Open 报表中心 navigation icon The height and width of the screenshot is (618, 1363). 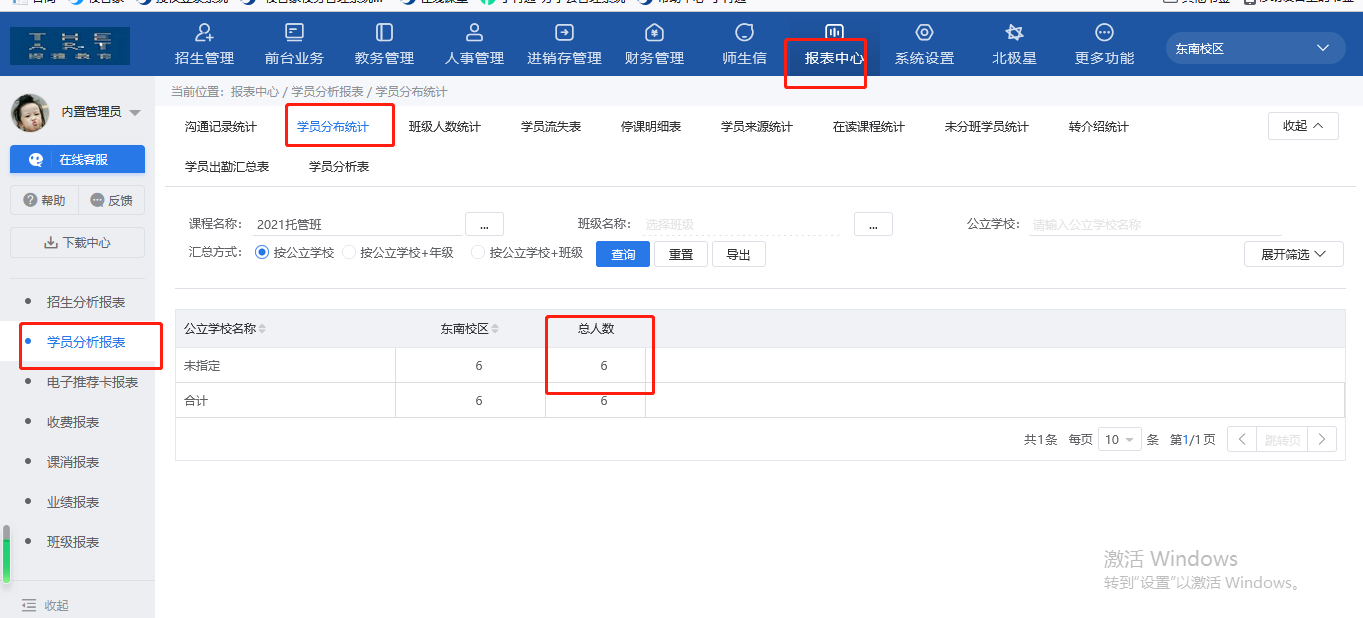click(834, 33)
